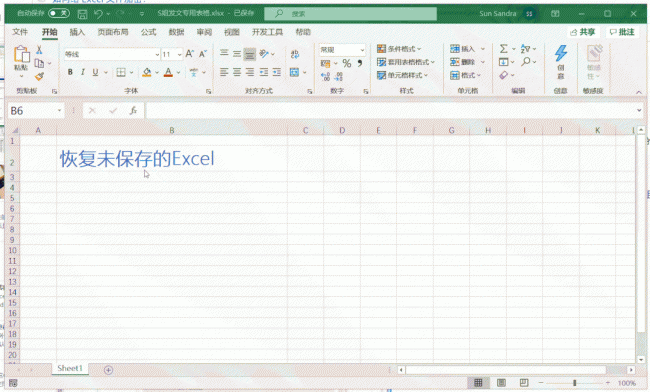
Task: Click the orientation (angled text) icon
Action: pyautogui.click(x=264, y=53)
